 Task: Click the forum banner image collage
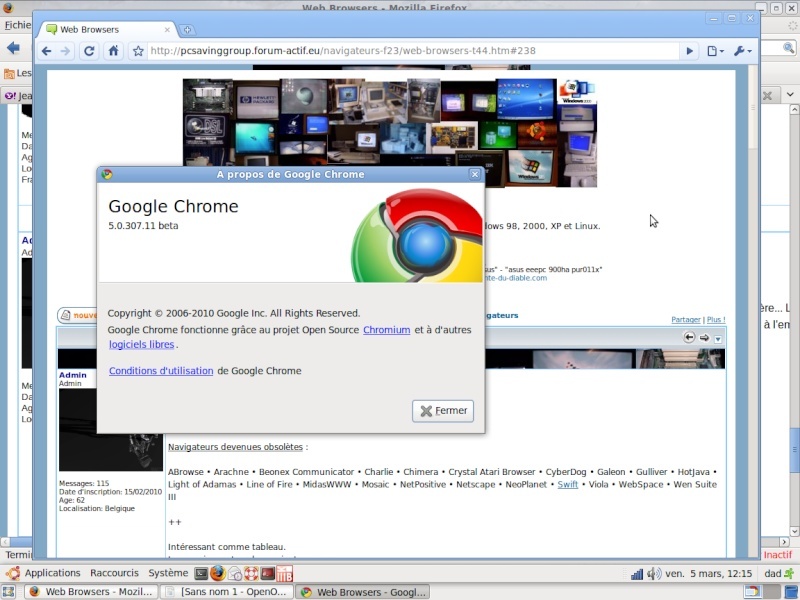click(390, 133)
